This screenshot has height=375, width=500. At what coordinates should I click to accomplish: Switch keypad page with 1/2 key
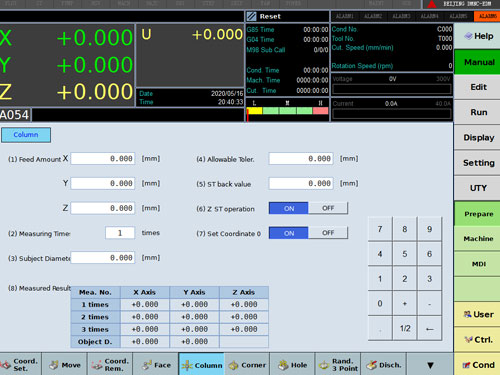405,328
